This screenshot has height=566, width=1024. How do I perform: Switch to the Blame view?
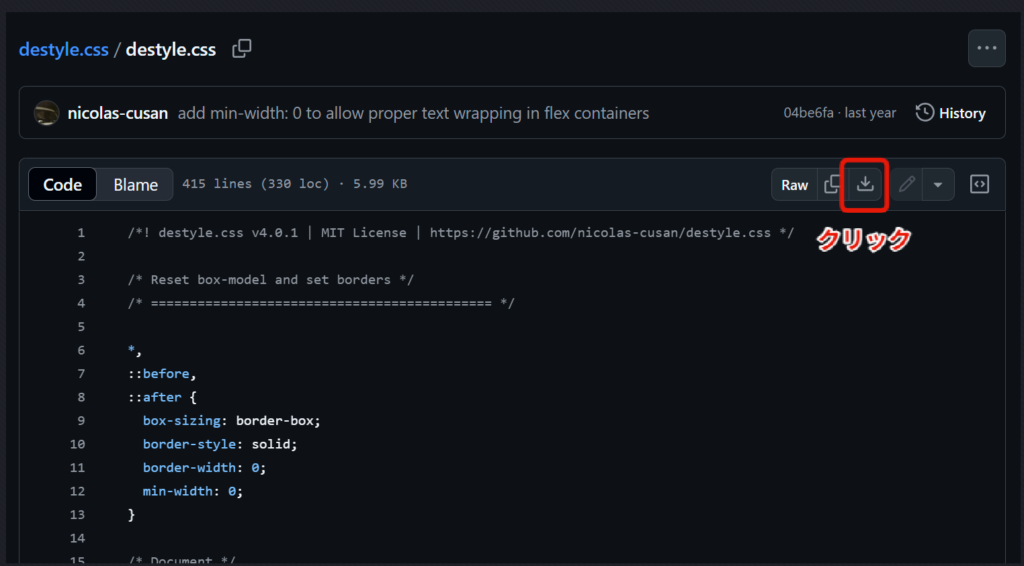tap(135, 185)
